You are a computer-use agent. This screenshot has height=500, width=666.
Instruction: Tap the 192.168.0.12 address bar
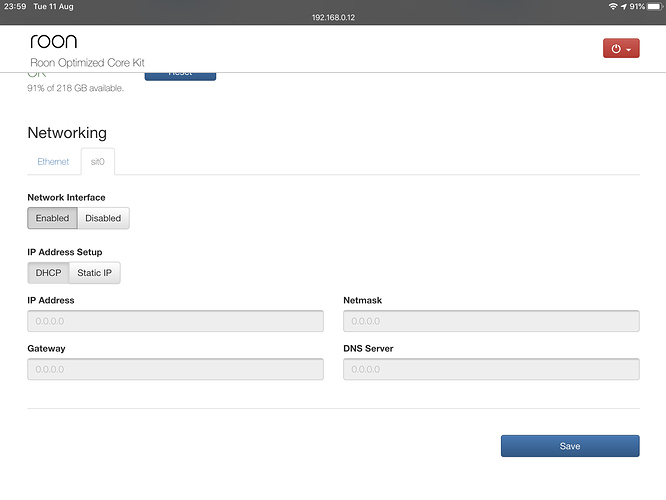(x=333, y=17)
